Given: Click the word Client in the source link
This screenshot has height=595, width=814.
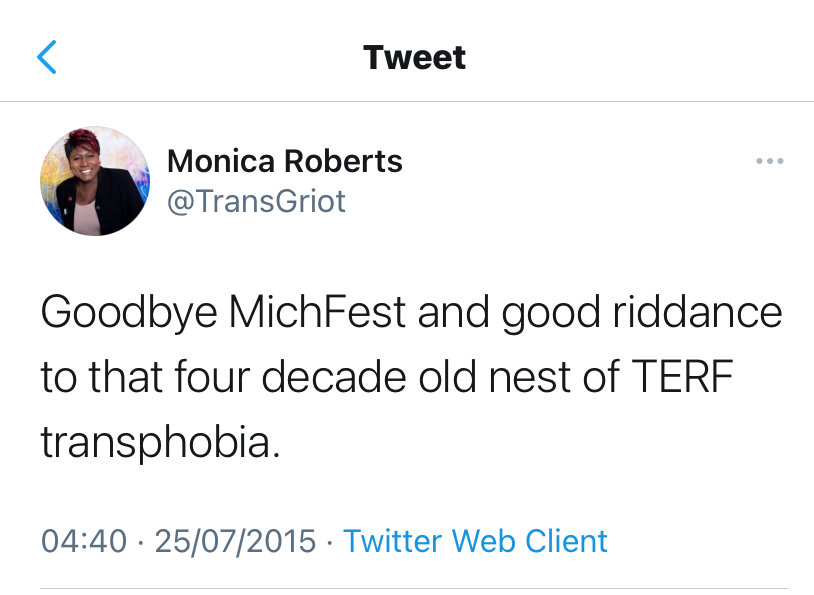Looking at the screenshot, I should (567, 541).
